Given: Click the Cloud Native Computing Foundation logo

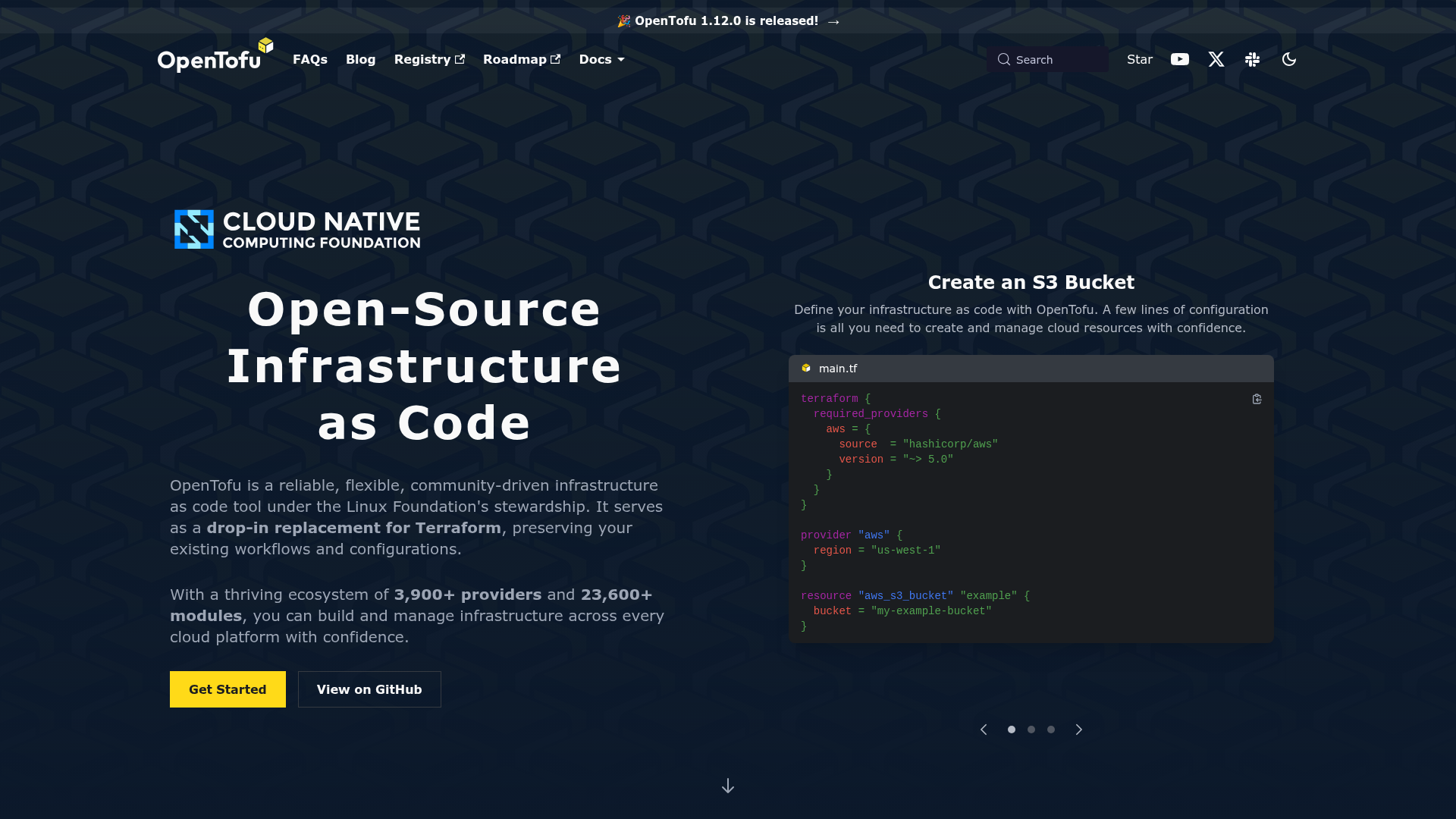Looking at the screenshot, I should click(x=297, y=229).
